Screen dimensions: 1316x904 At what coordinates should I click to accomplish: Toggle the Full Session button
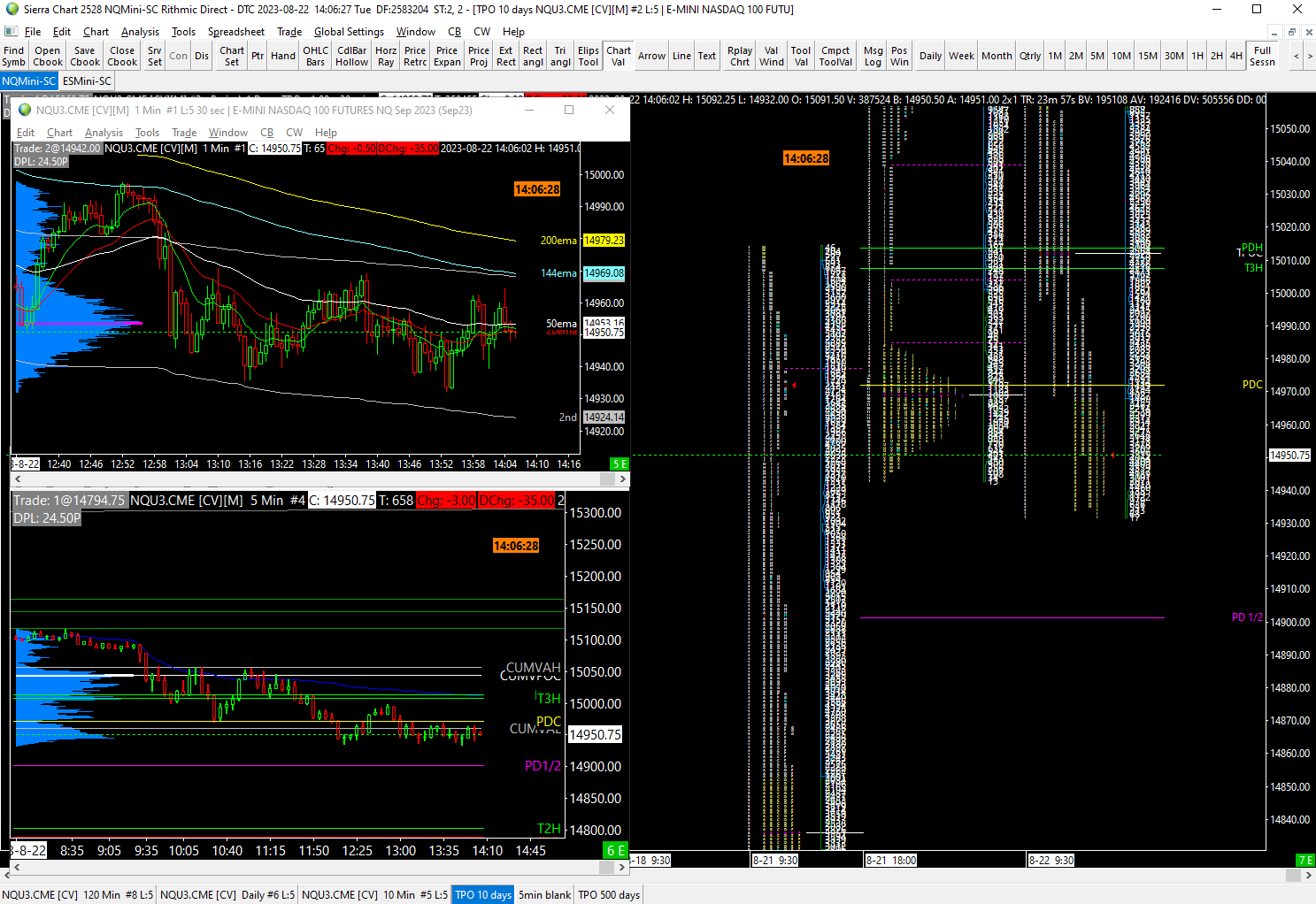coord(1262,56)
